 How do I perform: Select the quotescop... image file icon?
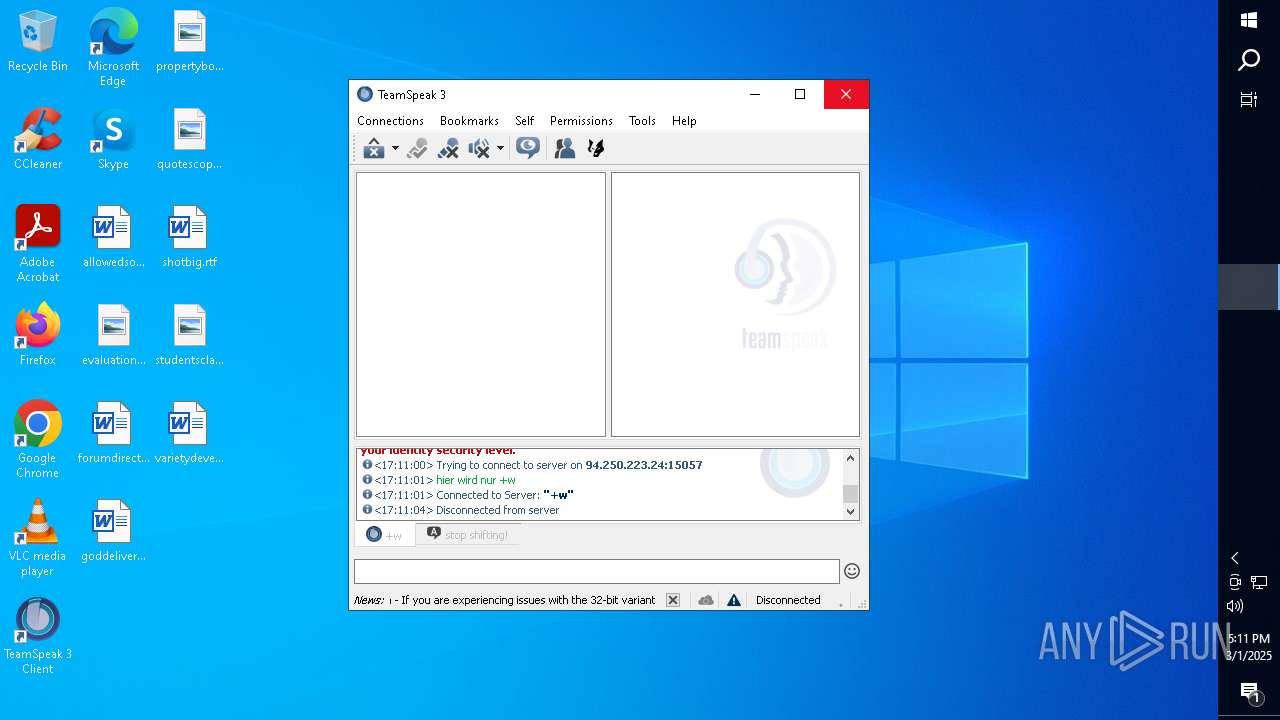tap(189, 139)
